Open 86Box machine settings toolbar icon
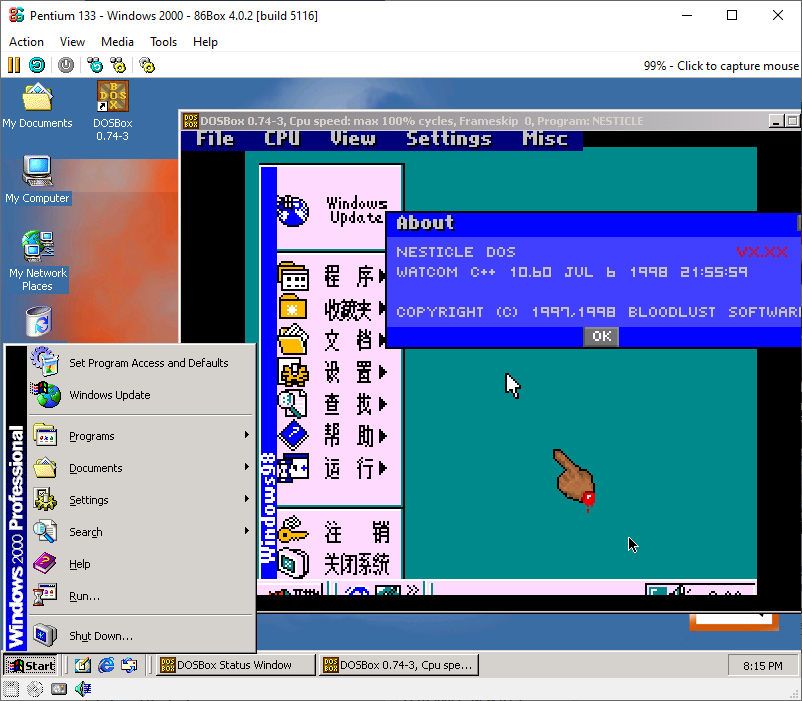The image size is (802, 701). click(147, 65)
